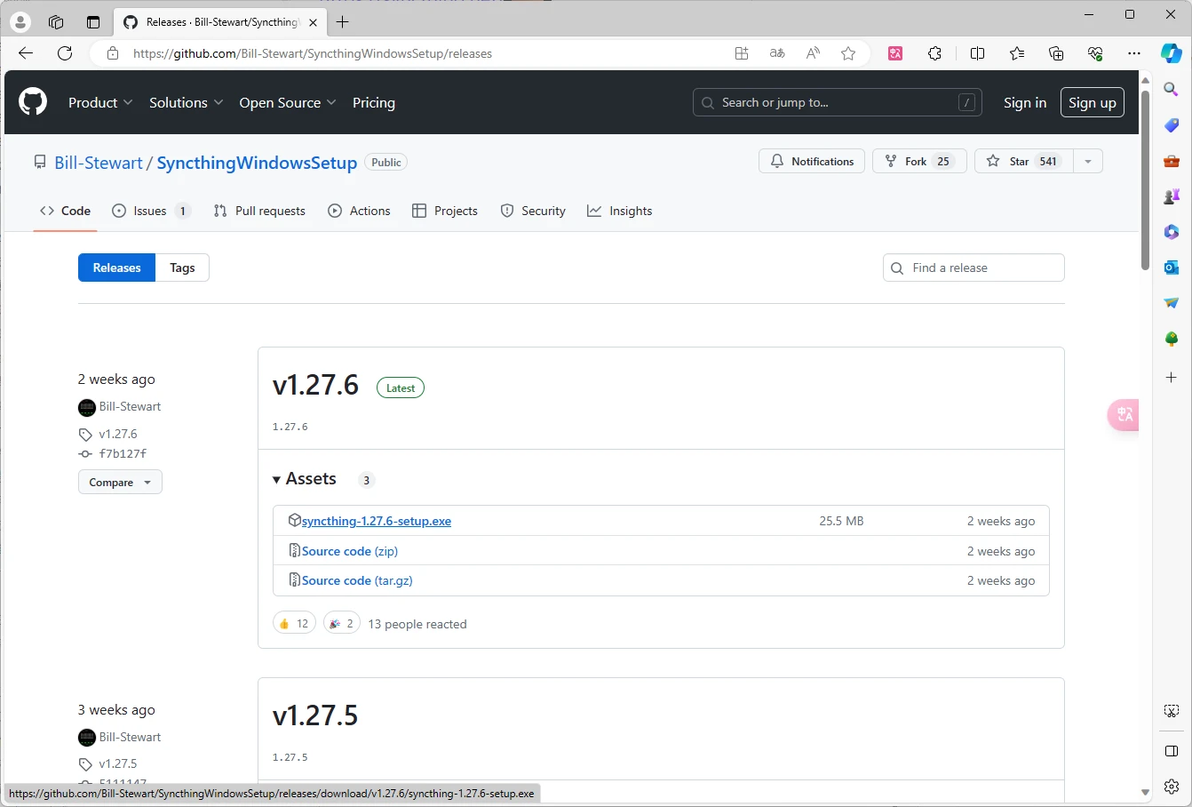Expand the Star lists dropdown arrow
This screenshot has height=807, width=1192.
[1088, 161]
